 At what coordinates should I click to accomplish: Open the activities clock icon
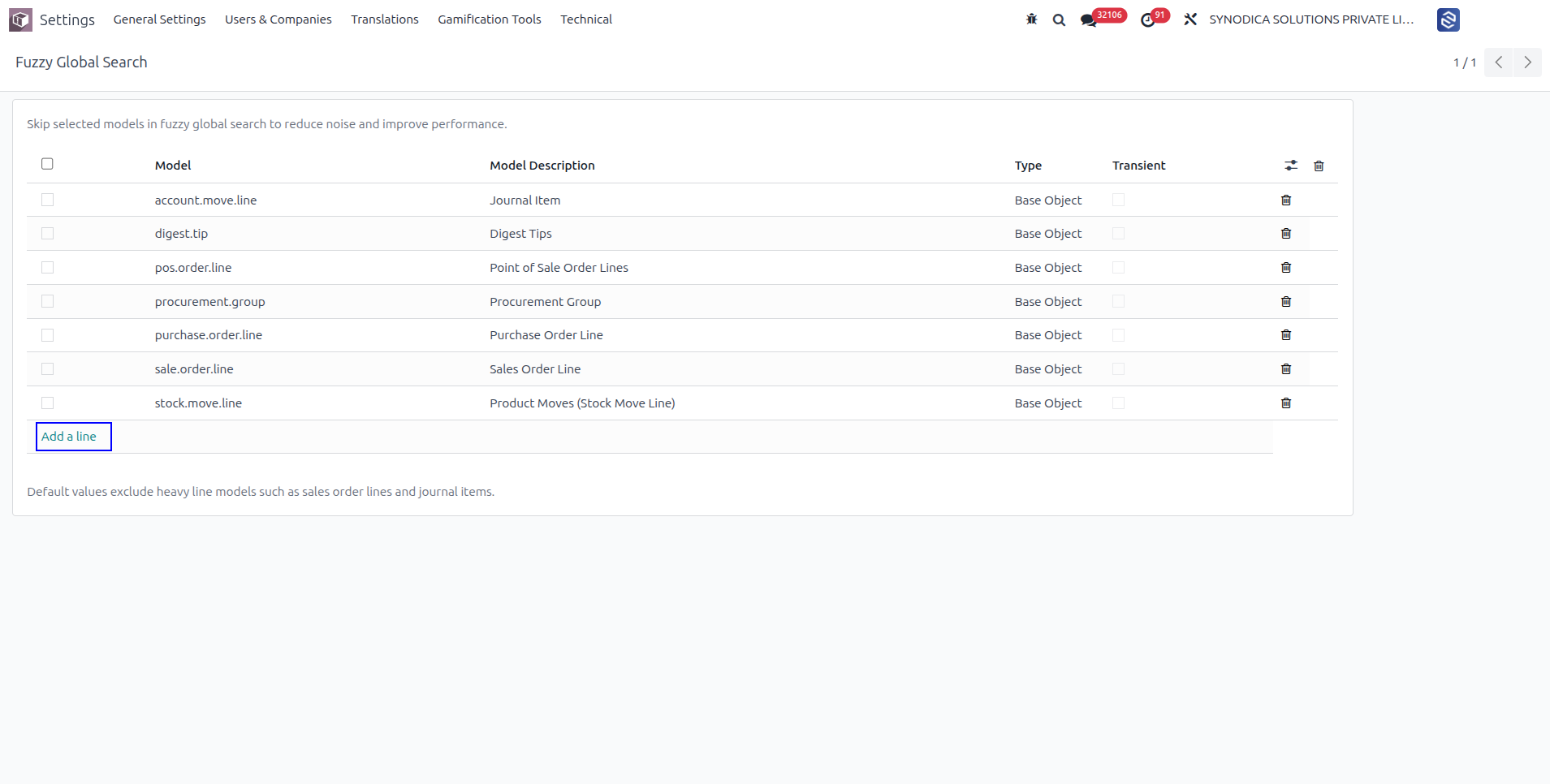[1147, 20]
